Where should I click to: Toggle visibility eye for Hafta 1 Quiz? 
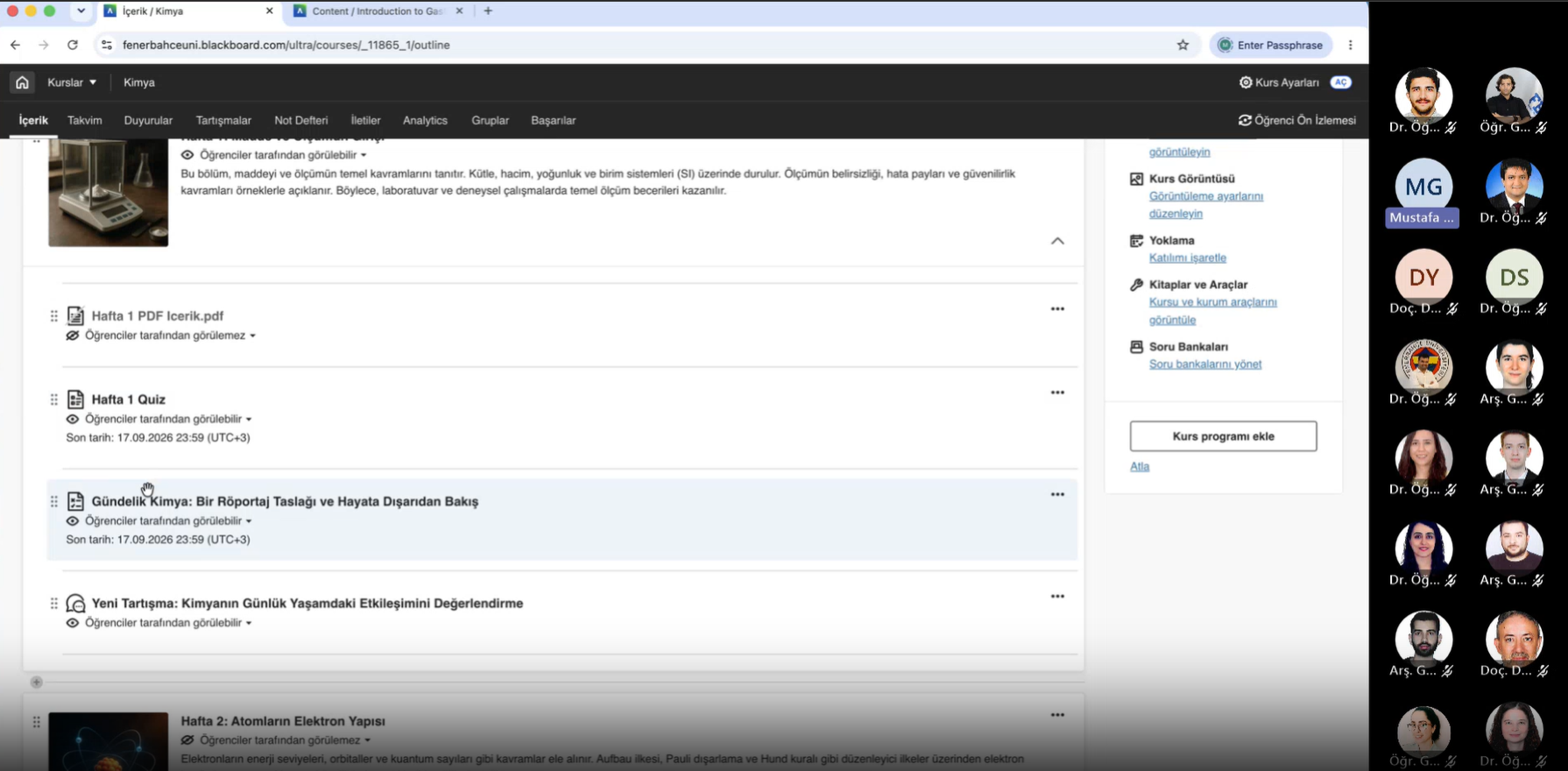pos(73,420)
